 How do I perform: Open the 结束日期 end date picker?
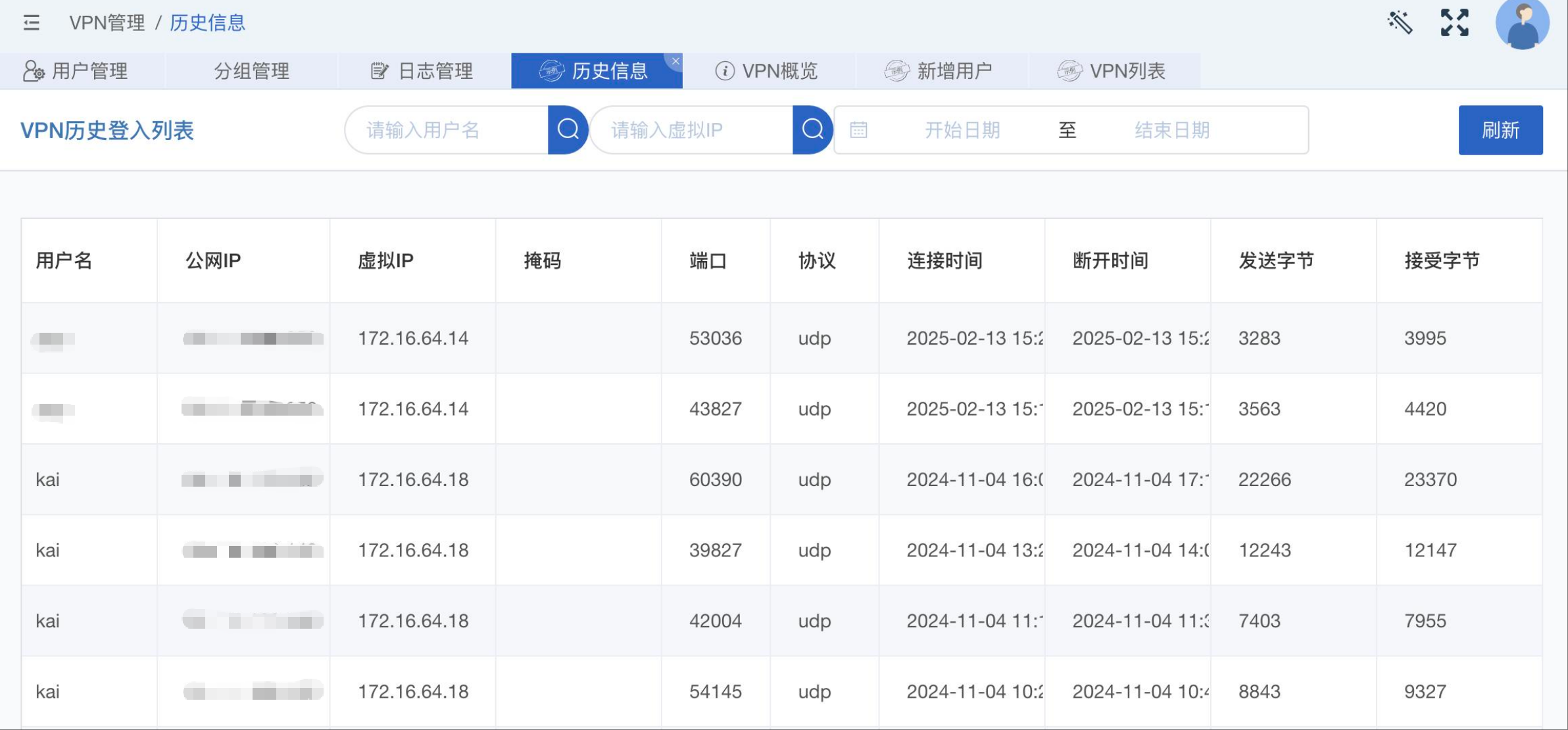[1172, 130]
